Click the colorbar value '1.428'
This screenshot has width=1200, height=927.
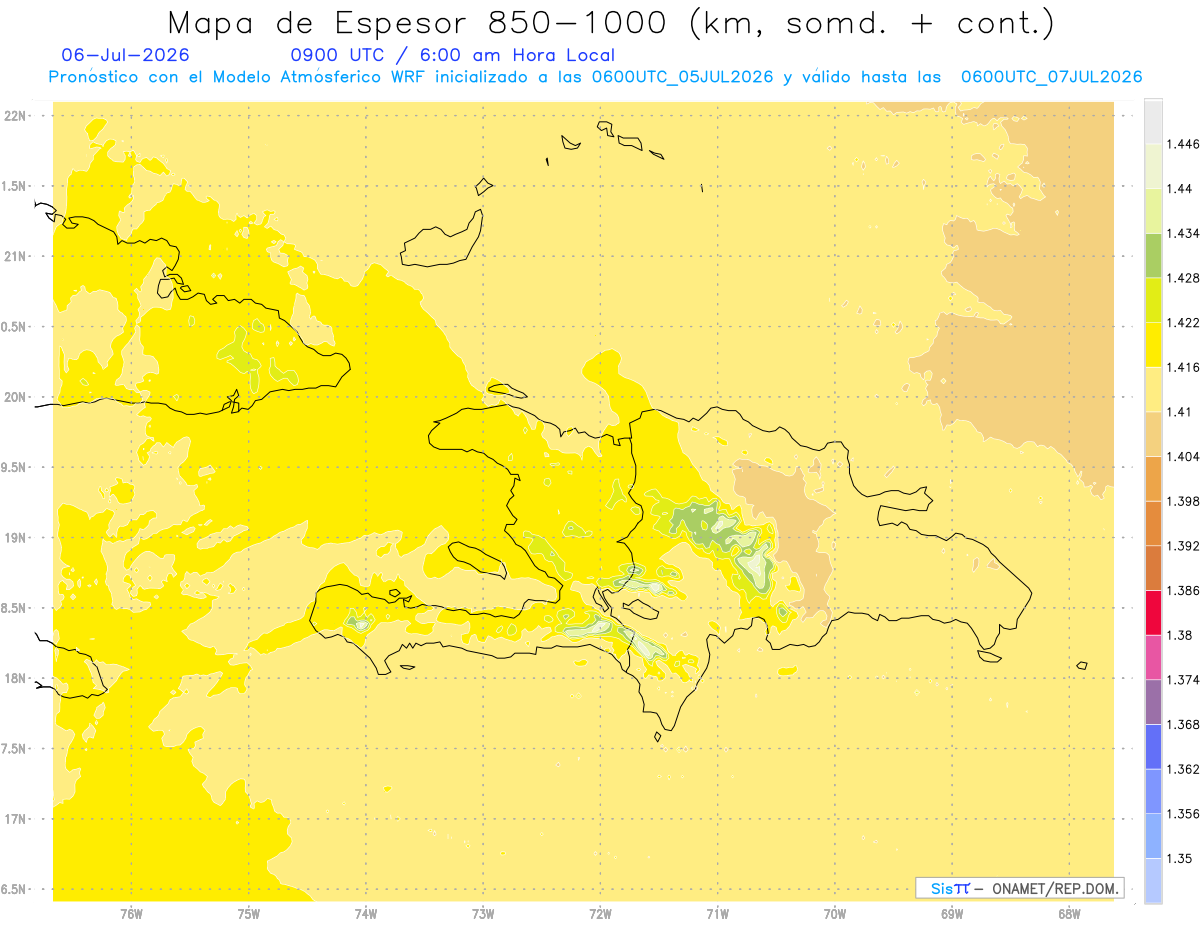click(x=1182, y=278)
